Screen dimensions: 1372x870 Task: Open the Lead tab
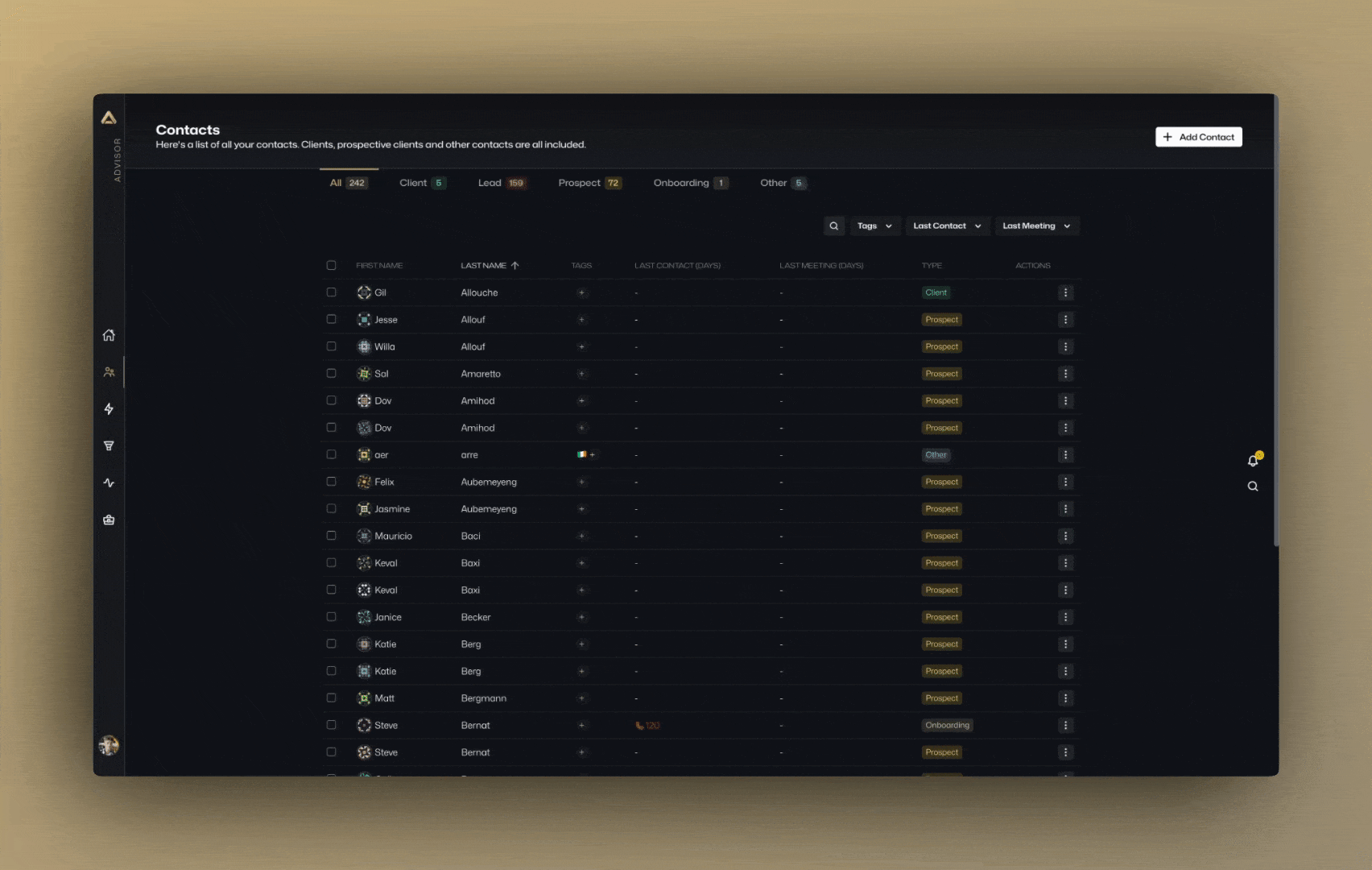(502, 184)
